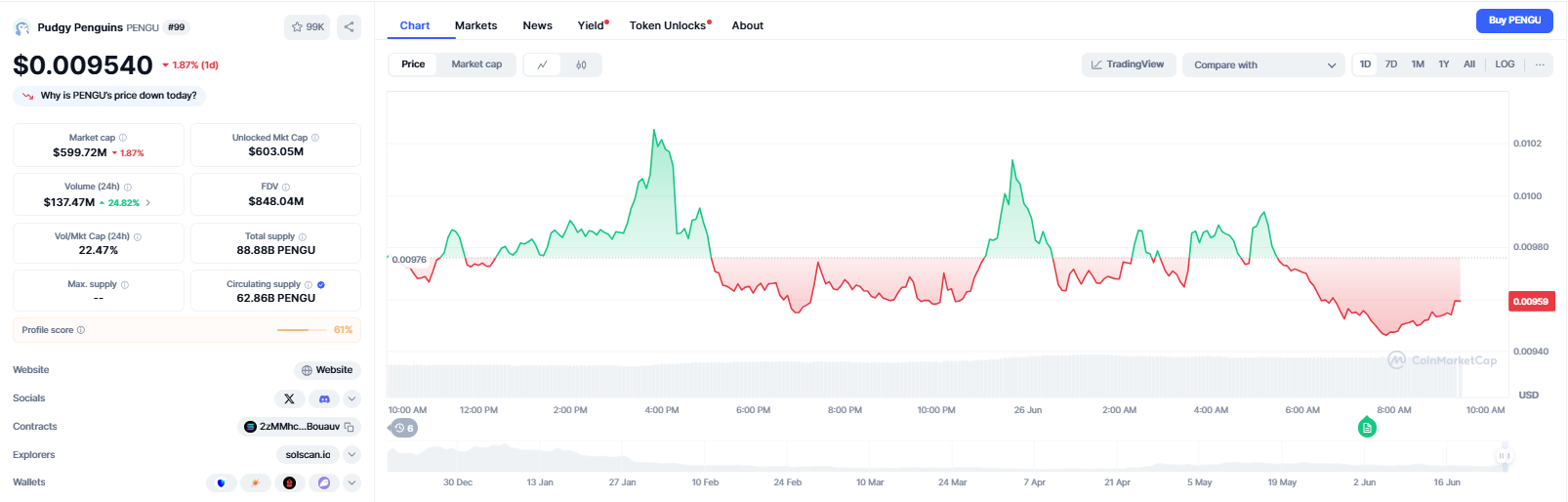Open Yield tab

[593, 25]
